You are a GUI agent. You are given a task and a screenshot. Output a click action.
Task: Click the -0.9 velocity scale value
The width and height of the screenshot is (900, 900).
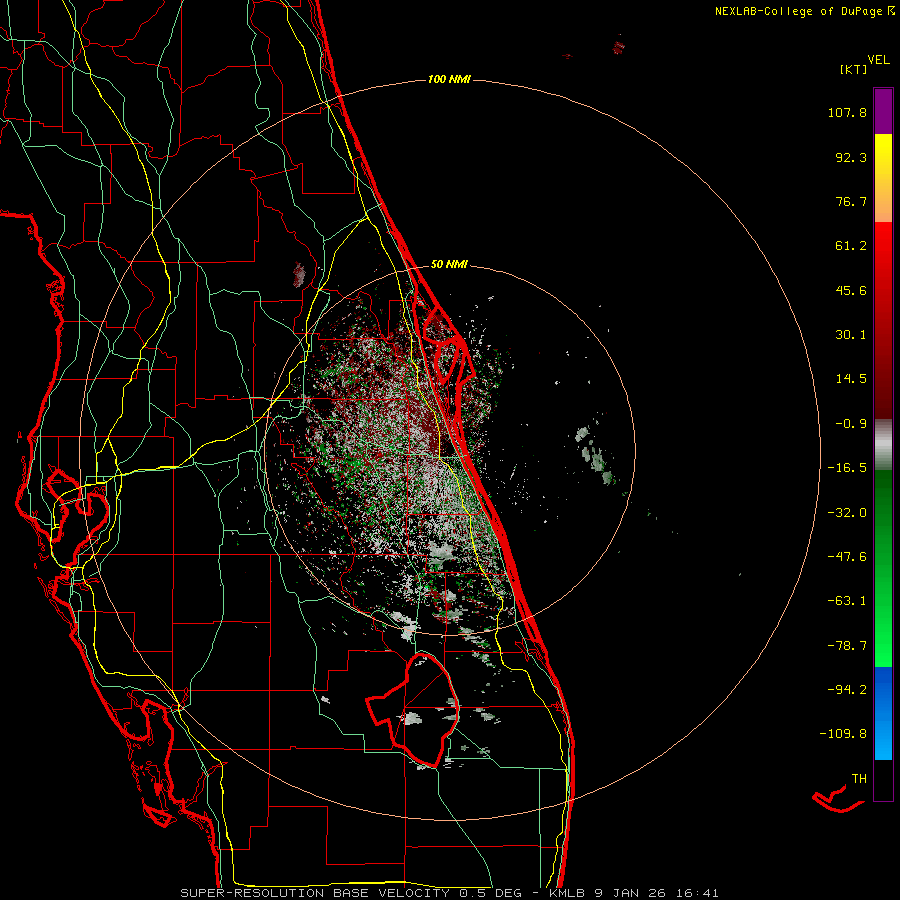pos(851,424)
